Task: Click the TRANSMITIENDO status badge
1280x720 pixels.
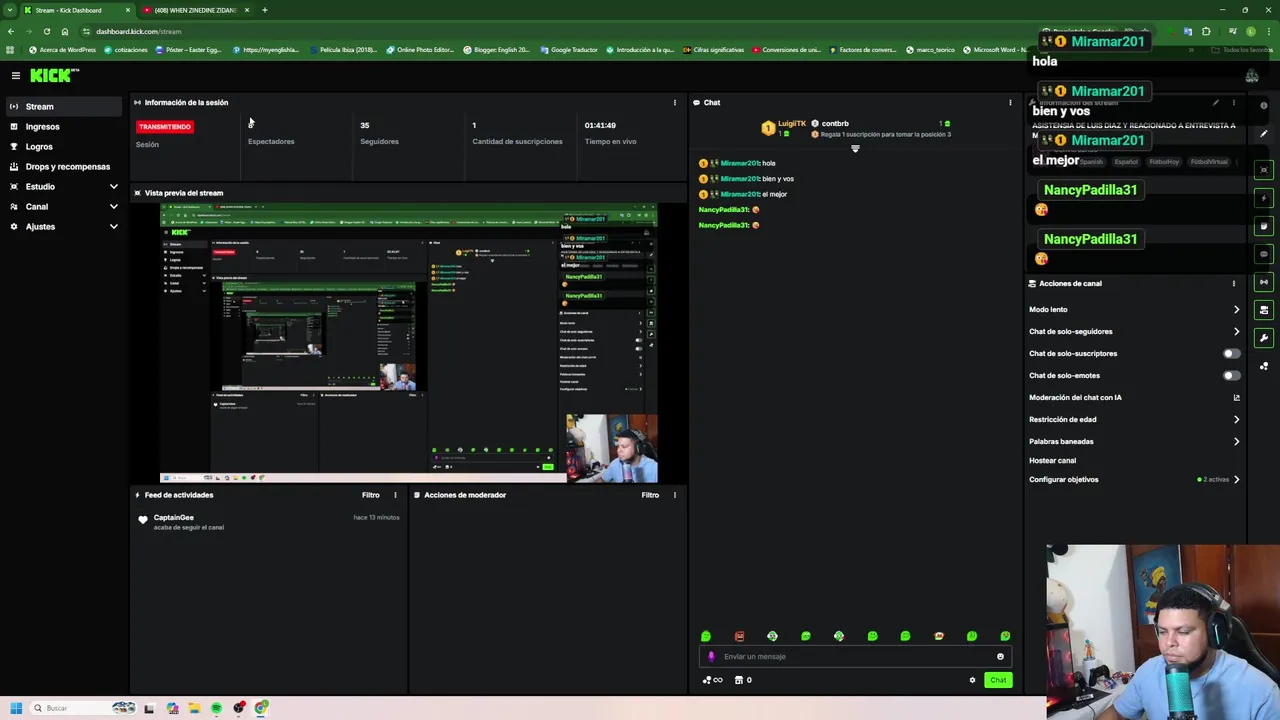Action: click(x=165, y=127)
